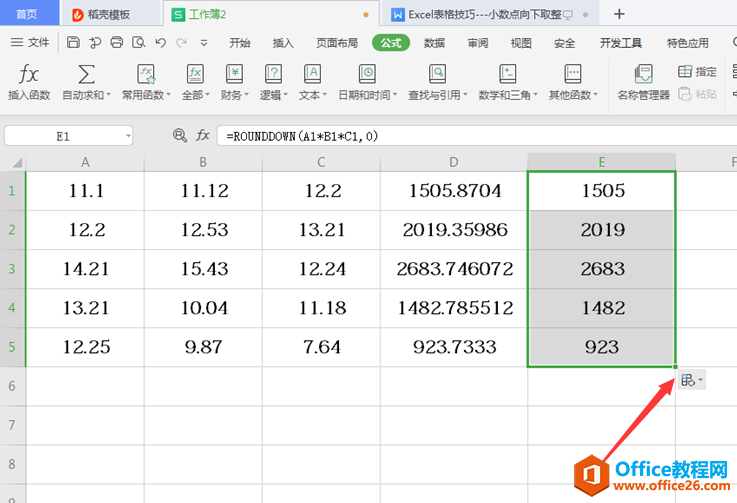
Task: Click cell containing 2019.35986
Action: (x=454, y=230)
